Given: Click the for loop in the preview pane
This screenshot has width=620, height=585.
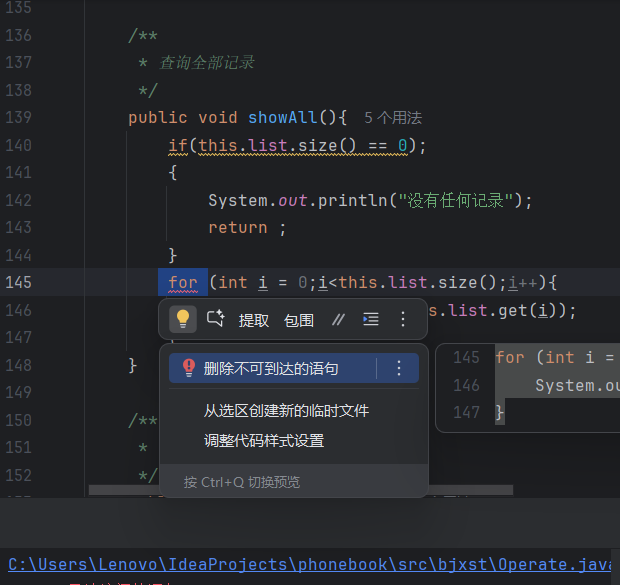Looking at the screenshot, I should coord(510,358).
